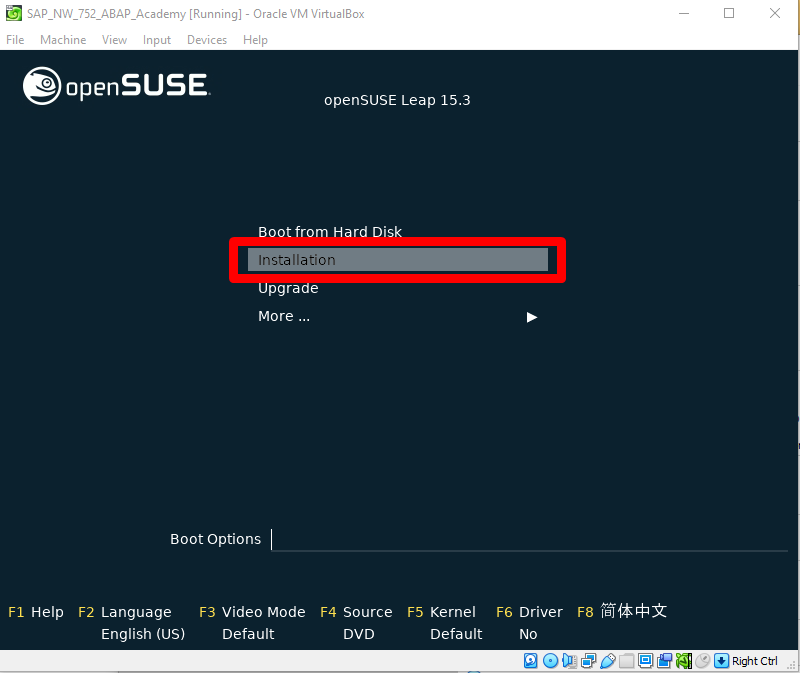
Task: Click the F8 Simplified Chinese language option
Action: pyautogui.click(x=622, y=611)
